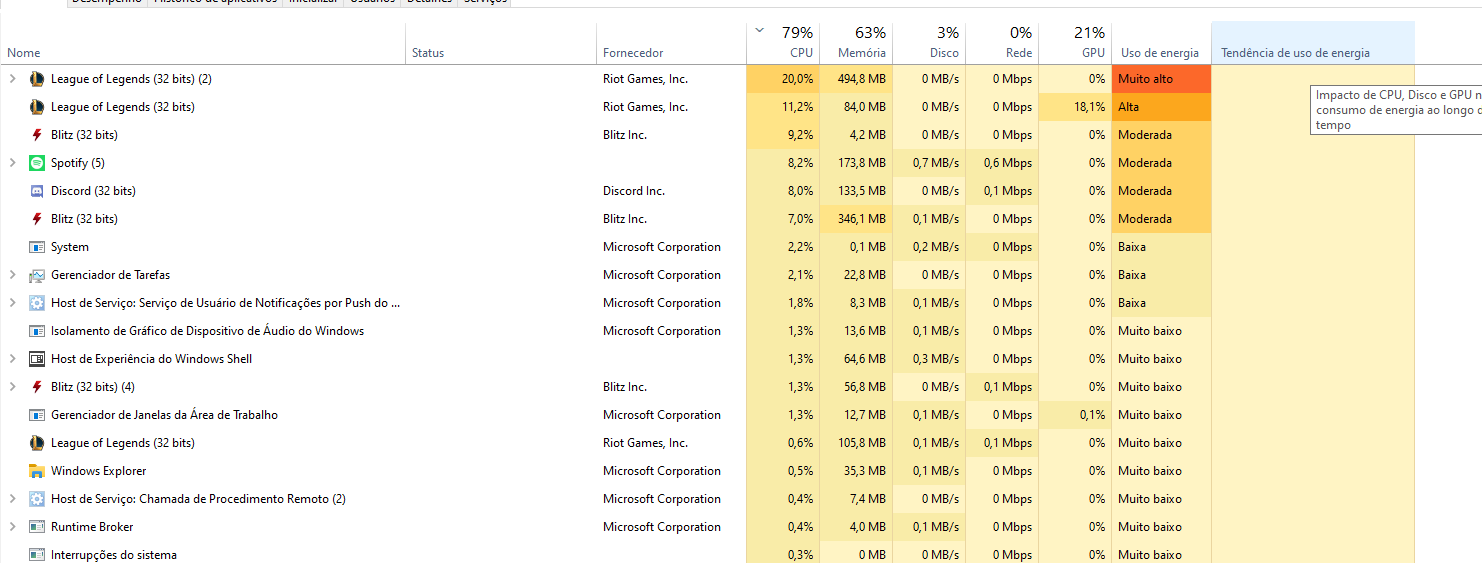Select the 'Muito alto' energy usage cell
Screen dimensions: 1482x563
coord(1161,79)
